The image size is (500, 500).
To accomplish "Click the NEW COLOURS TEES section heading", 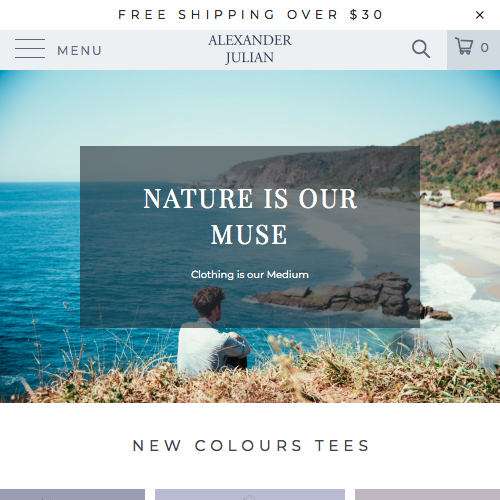I will (x=250, y=446).
